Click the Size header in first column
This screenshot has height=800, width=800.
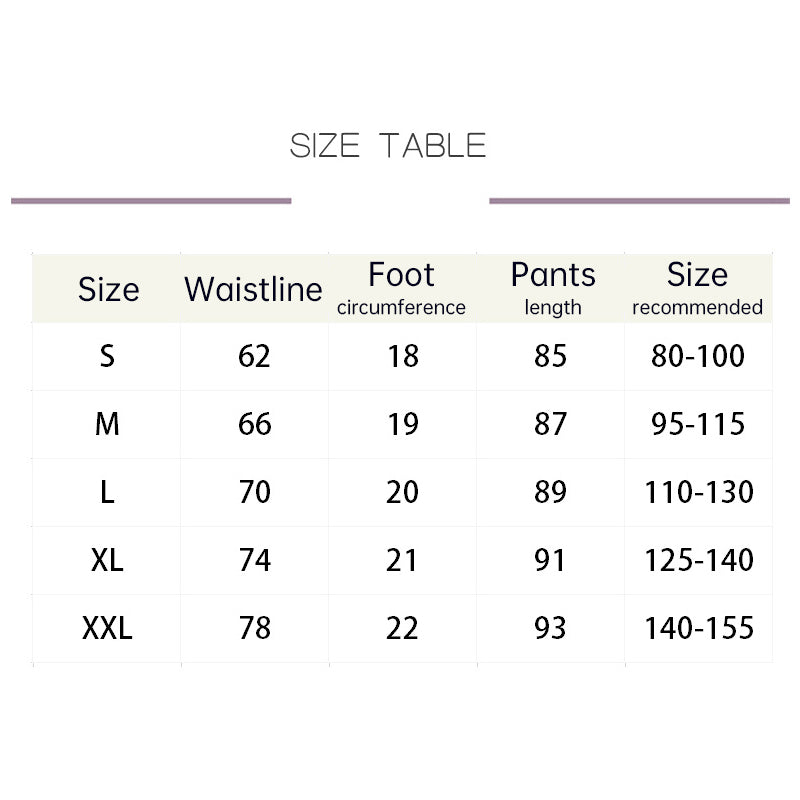pyautogui.click(x=108, y=290)
